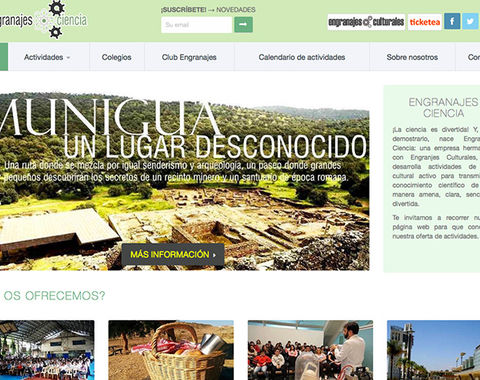Open Calendario de actividades
This screenshot has height=380, width=480.
(x=302, y=57)
